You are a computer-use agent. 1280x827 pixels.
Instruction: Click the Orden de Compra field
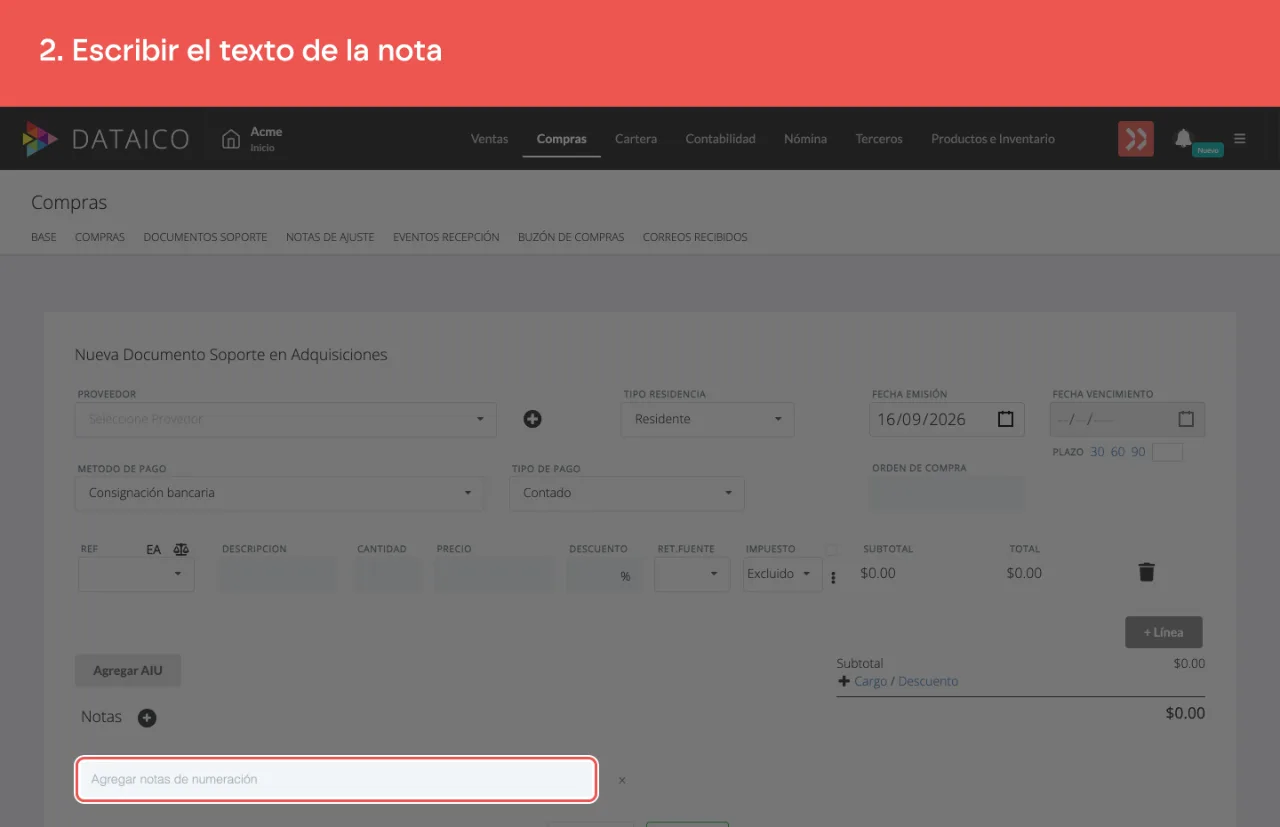(x=948, y=493)
